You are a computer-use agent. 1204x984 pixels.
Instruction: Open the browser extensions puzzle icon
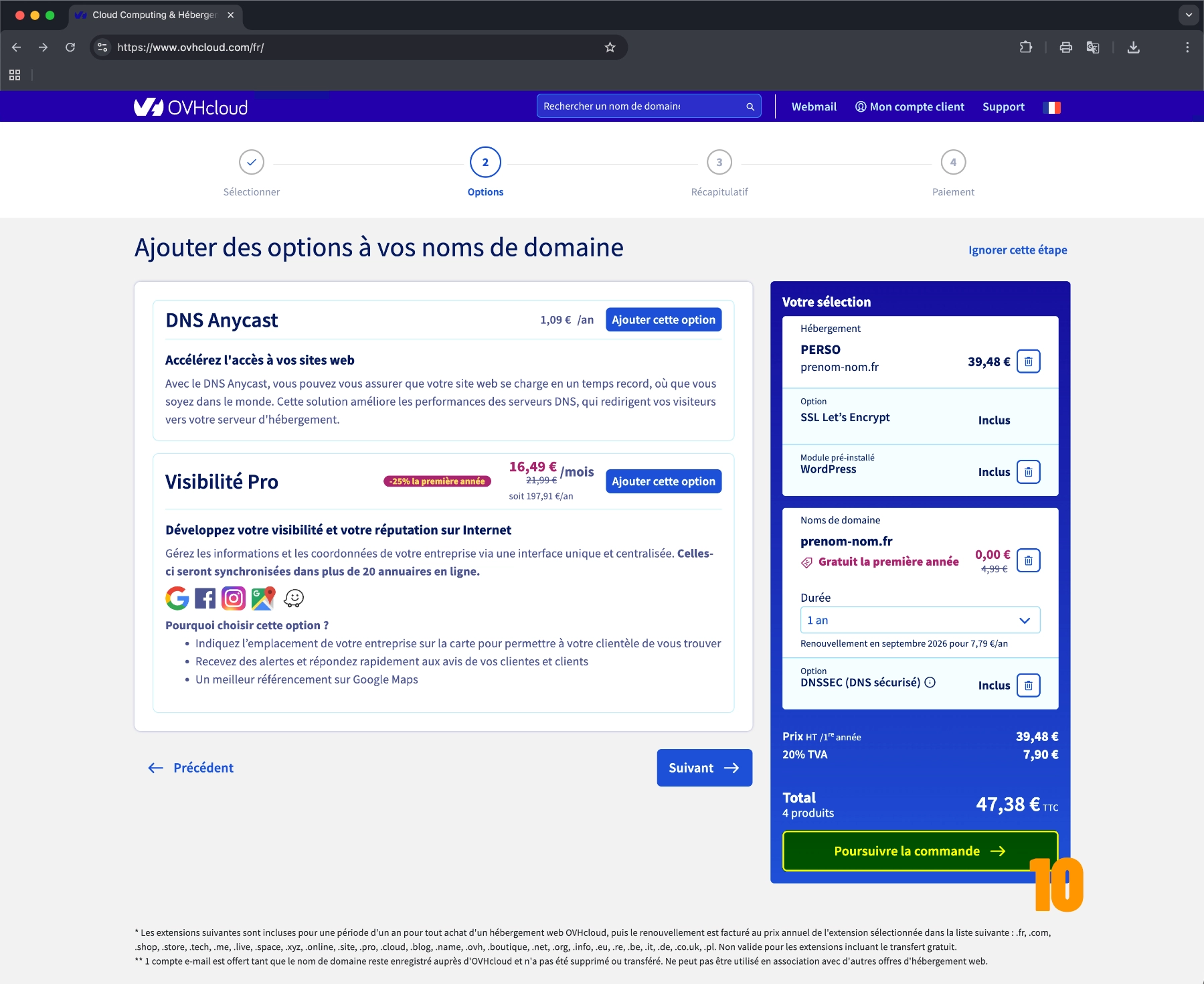pyautogui.click(x=1025, y=48)
